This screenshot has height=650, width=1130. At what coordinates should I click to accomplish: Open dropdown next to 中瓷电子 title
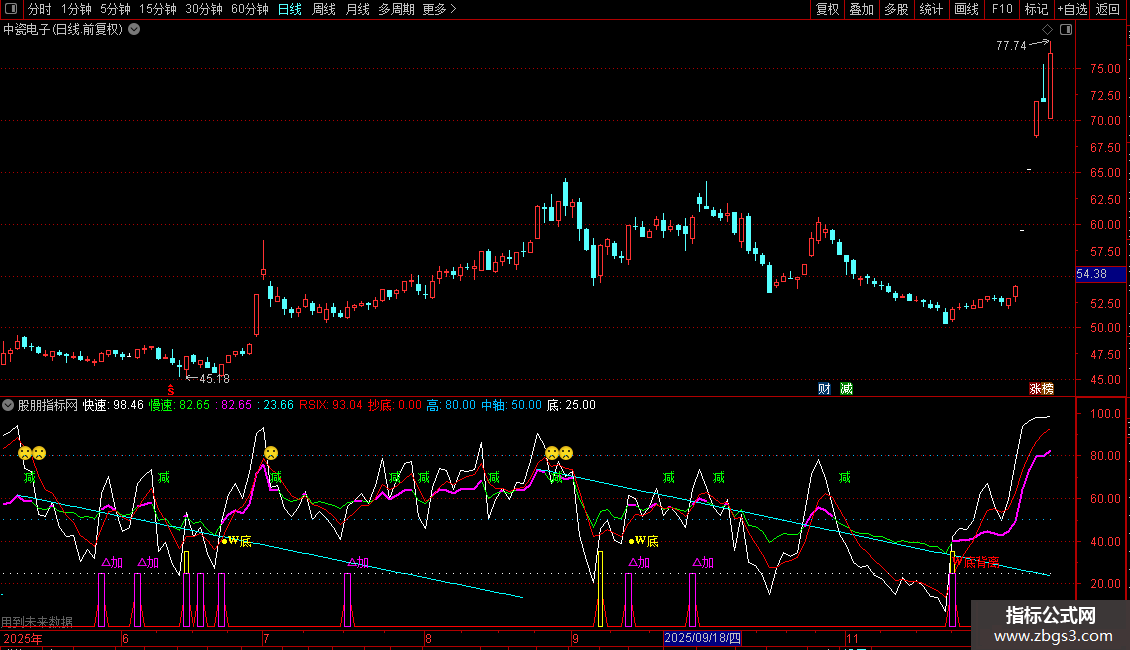click(134, 29)
